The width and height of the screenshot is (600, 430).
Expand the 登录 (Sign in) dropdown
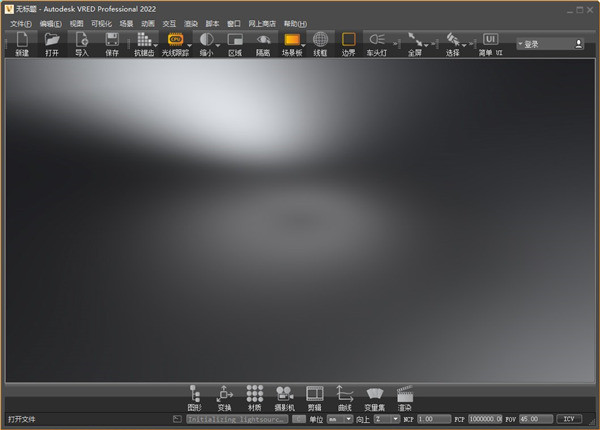coord(551,44)
